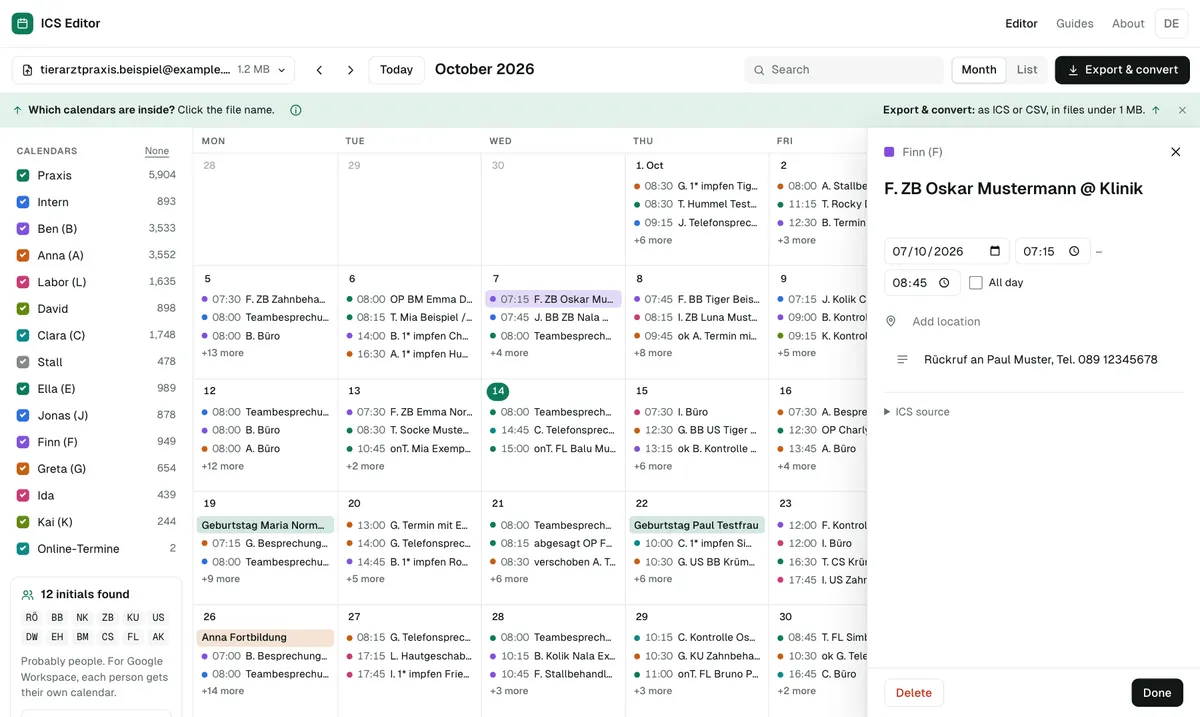Click the people icon next to '12 initials found'

click(28, 594)
